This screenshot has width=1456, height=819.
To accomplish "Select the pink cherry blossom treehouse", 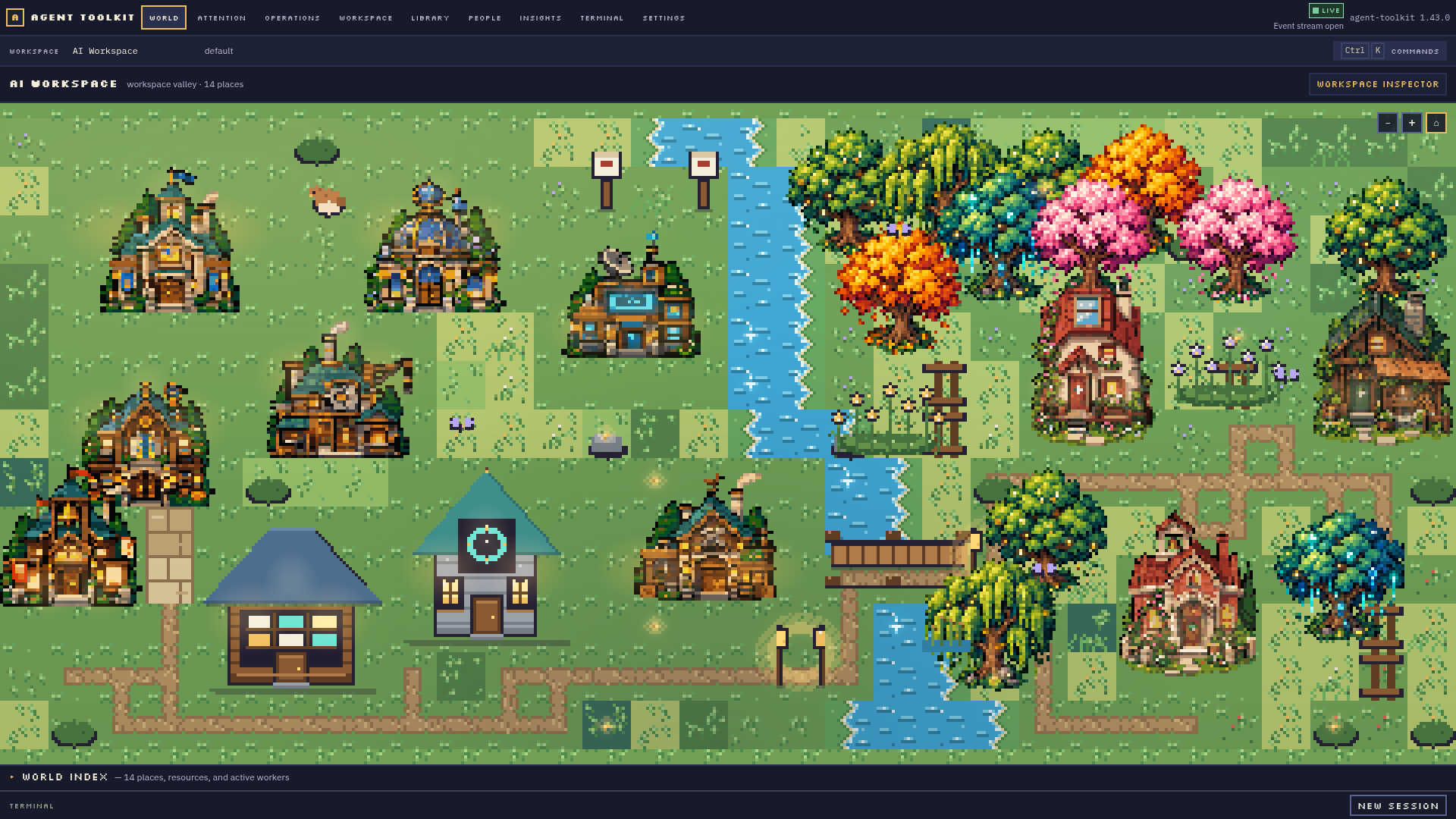I will tap(1092, 311).
